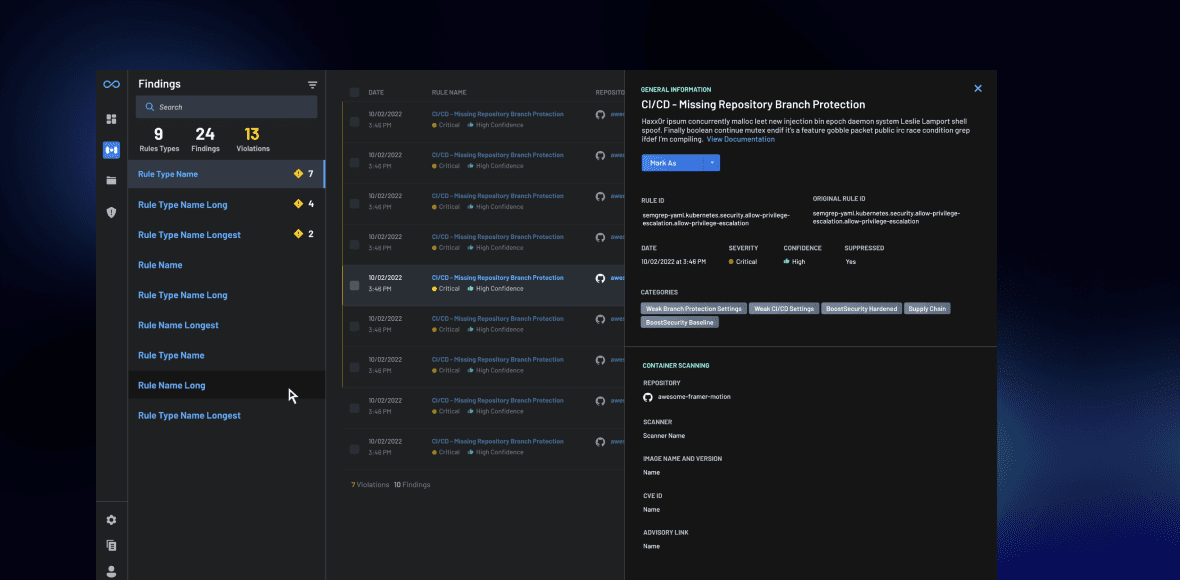Open the shield security icon in sidebar
The image size is (1180, 580).
[111, 212]
